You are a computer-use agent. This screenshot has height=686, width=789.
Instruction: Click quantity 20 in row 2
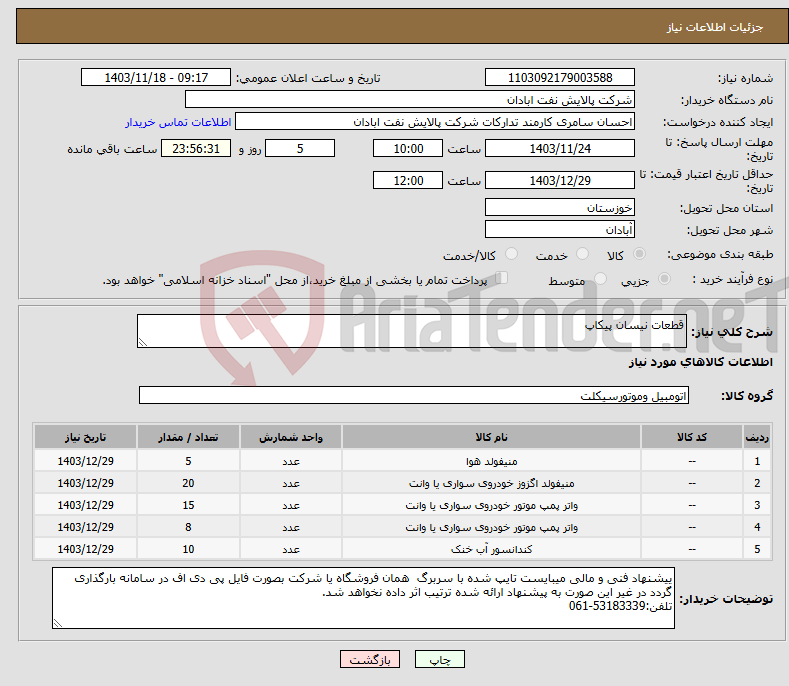coord(188,484)
